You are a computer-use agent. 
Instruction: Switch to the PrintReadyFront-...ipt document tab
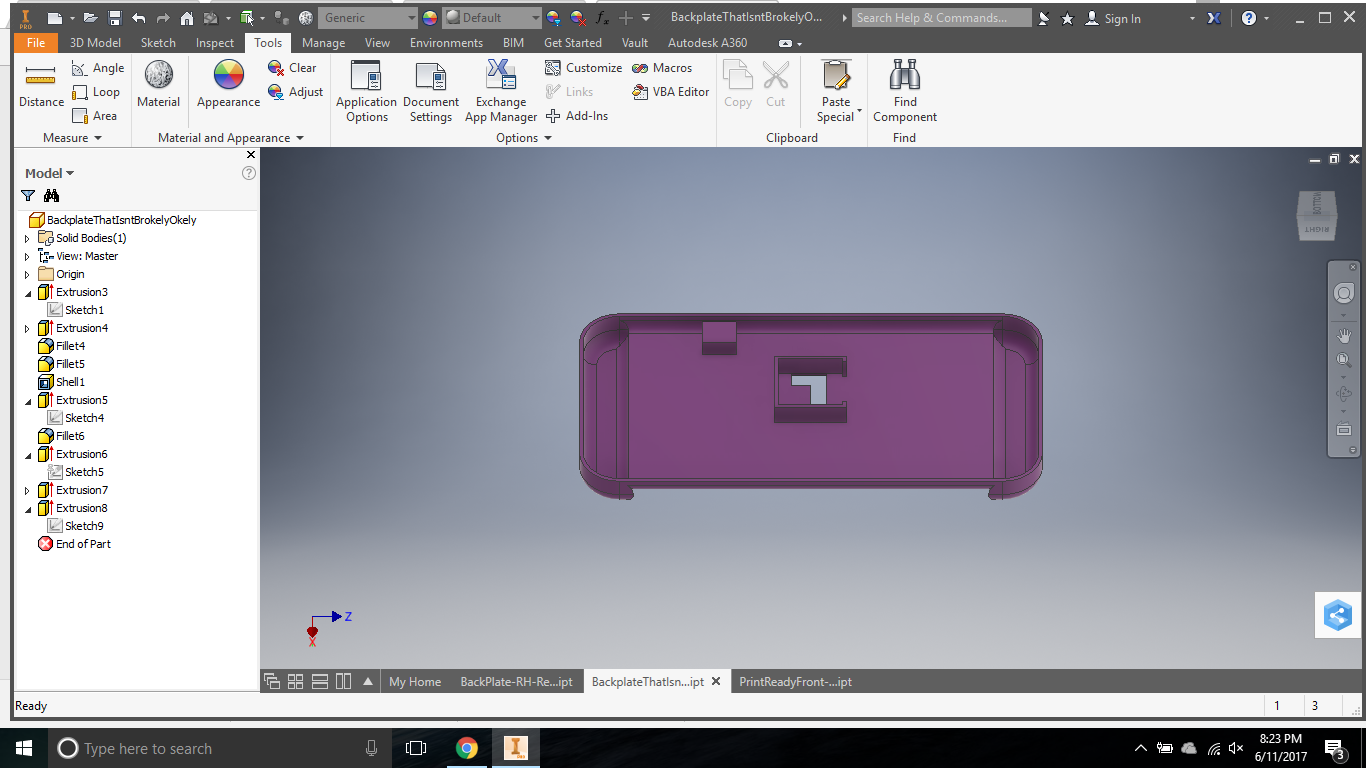(795, 682)
